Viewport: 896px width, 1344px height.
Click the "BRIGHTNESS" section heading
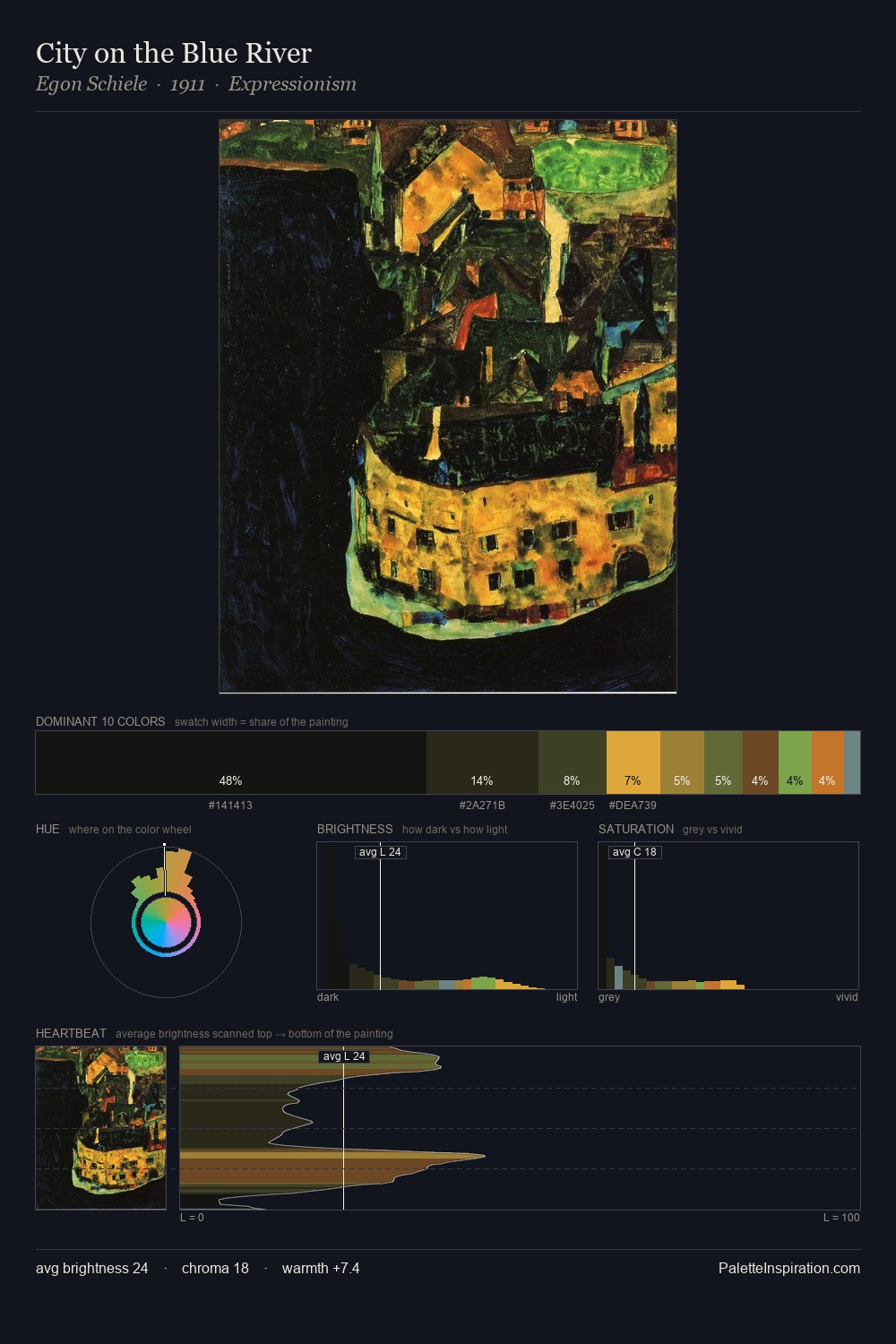tap(355, 829)
